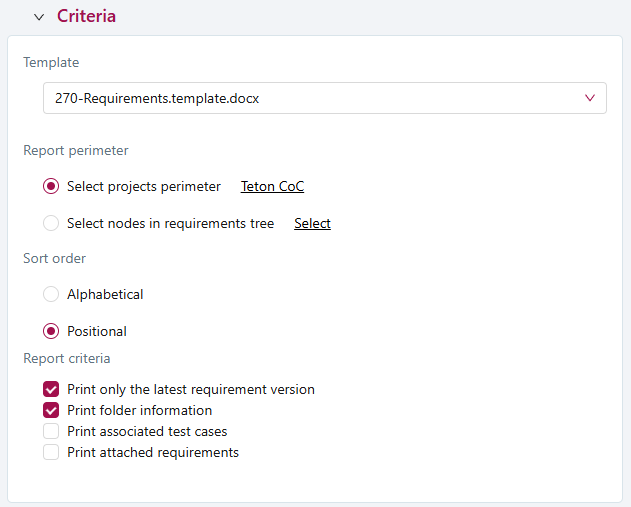Click the Criteria section heading
631x507 pixels.
pos(86,16)
